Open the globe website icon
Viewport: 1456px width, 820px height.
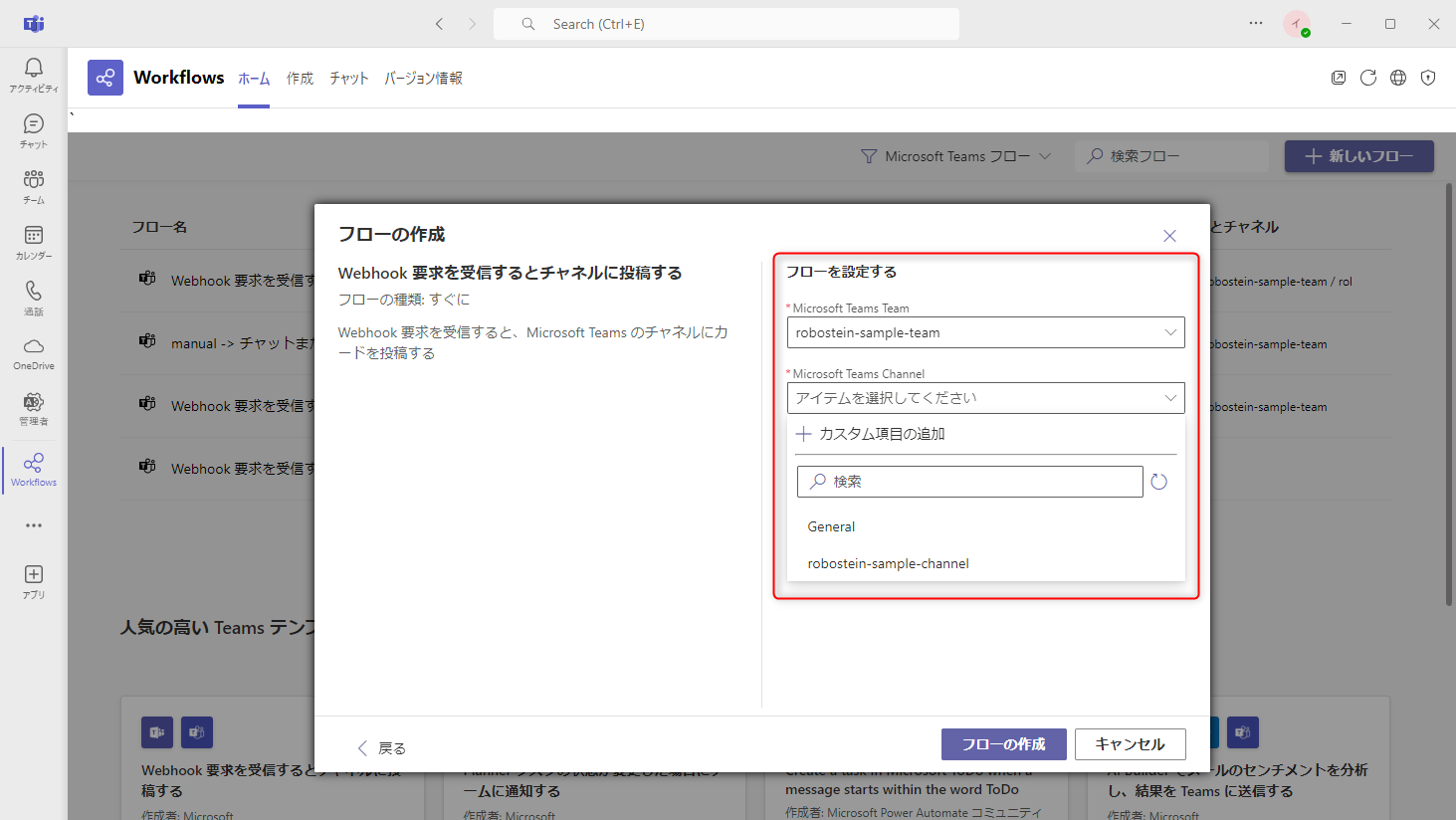pos(1398,78)
